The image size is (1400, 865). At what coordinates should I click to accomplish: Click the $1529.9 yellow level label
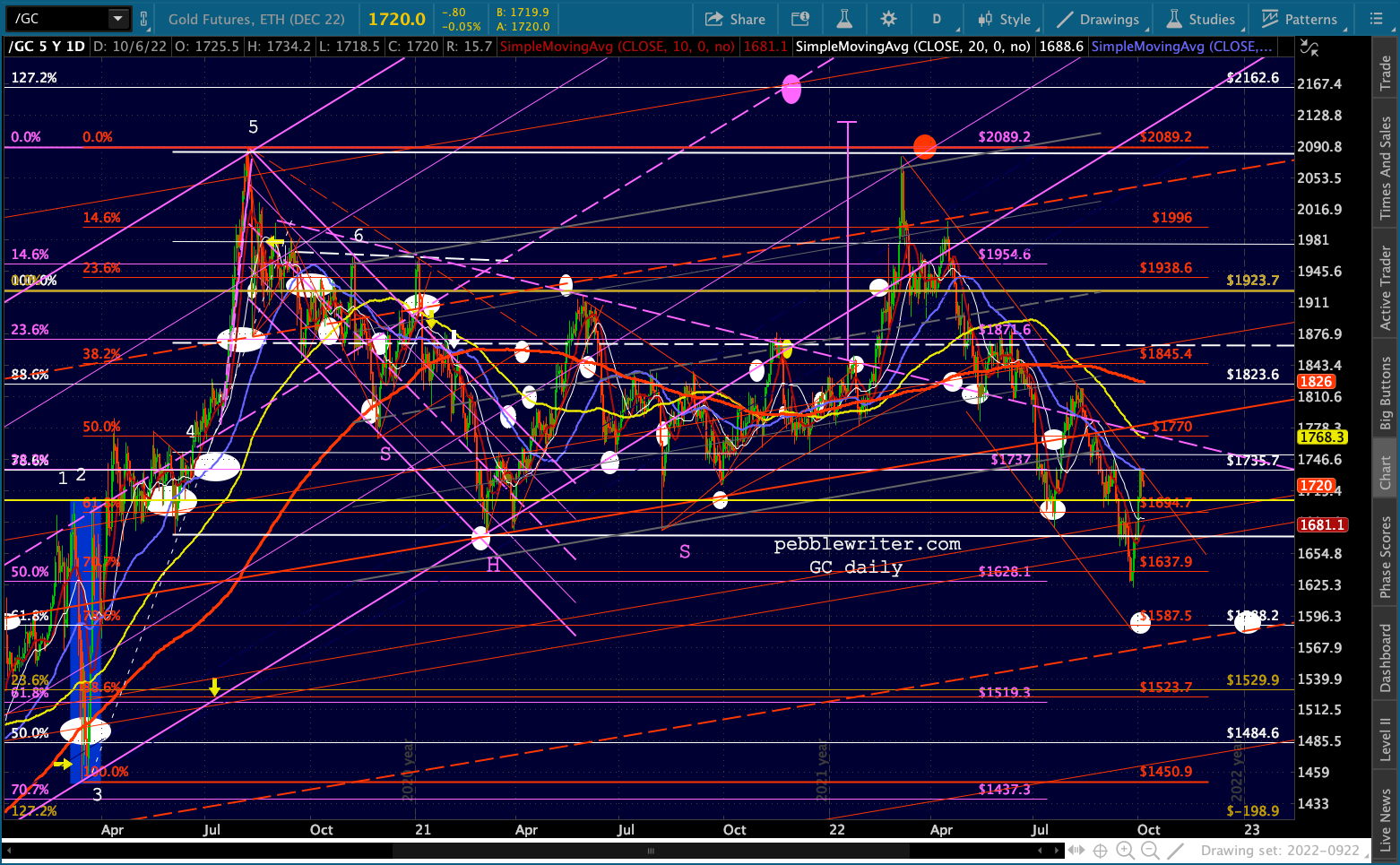[1252, 680]
